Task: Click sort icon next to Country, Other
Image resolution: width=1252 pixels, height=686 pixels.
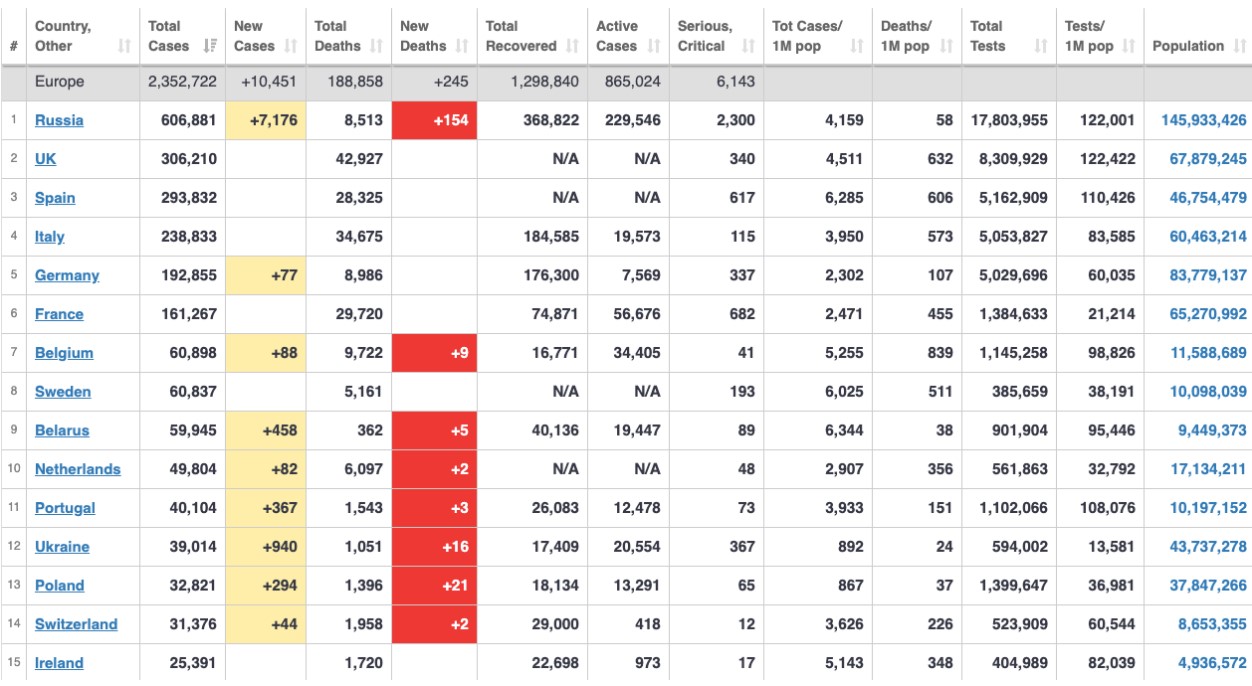Action: pos(124,46)
